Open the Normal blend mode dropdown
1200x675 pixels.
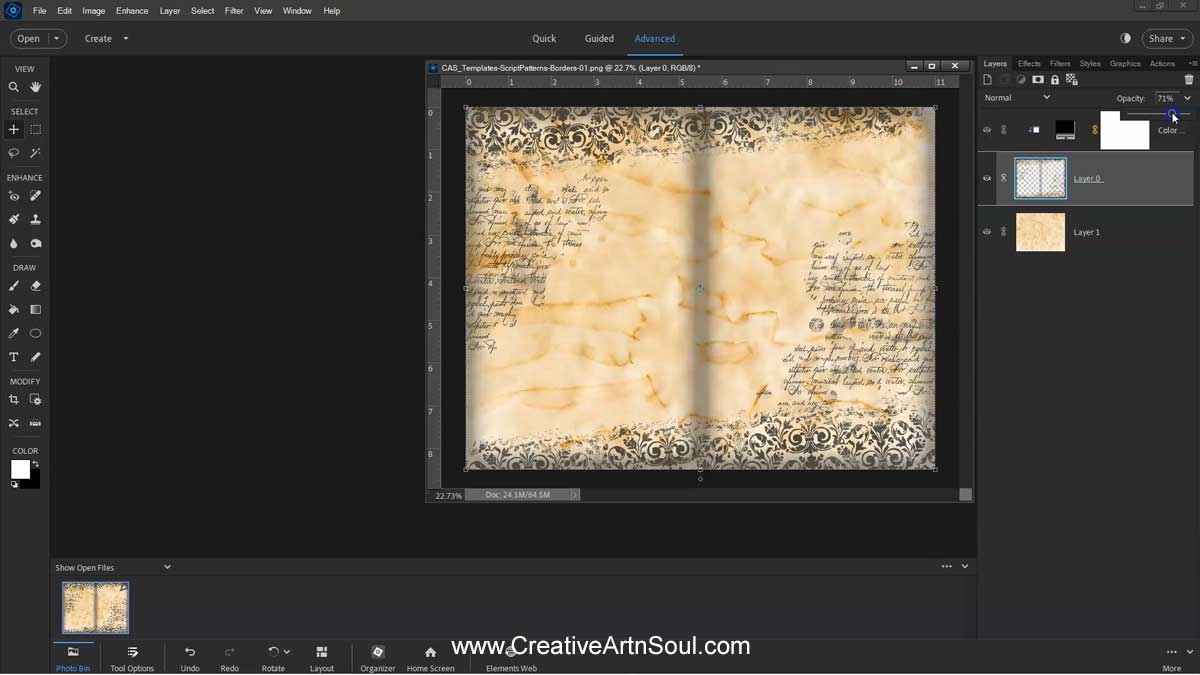[1017, 97]
